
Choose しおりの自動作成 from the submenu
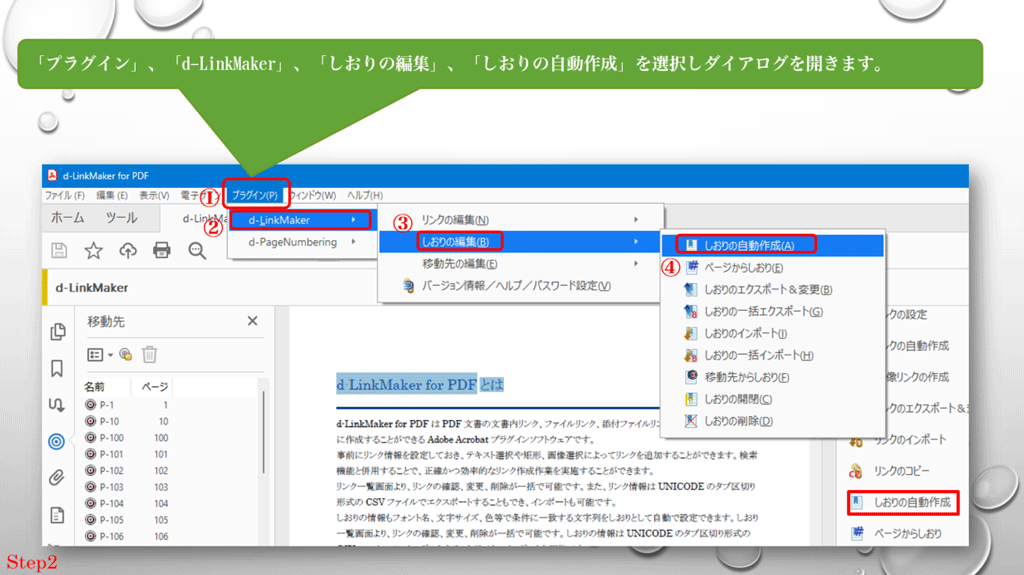[748, 245]
